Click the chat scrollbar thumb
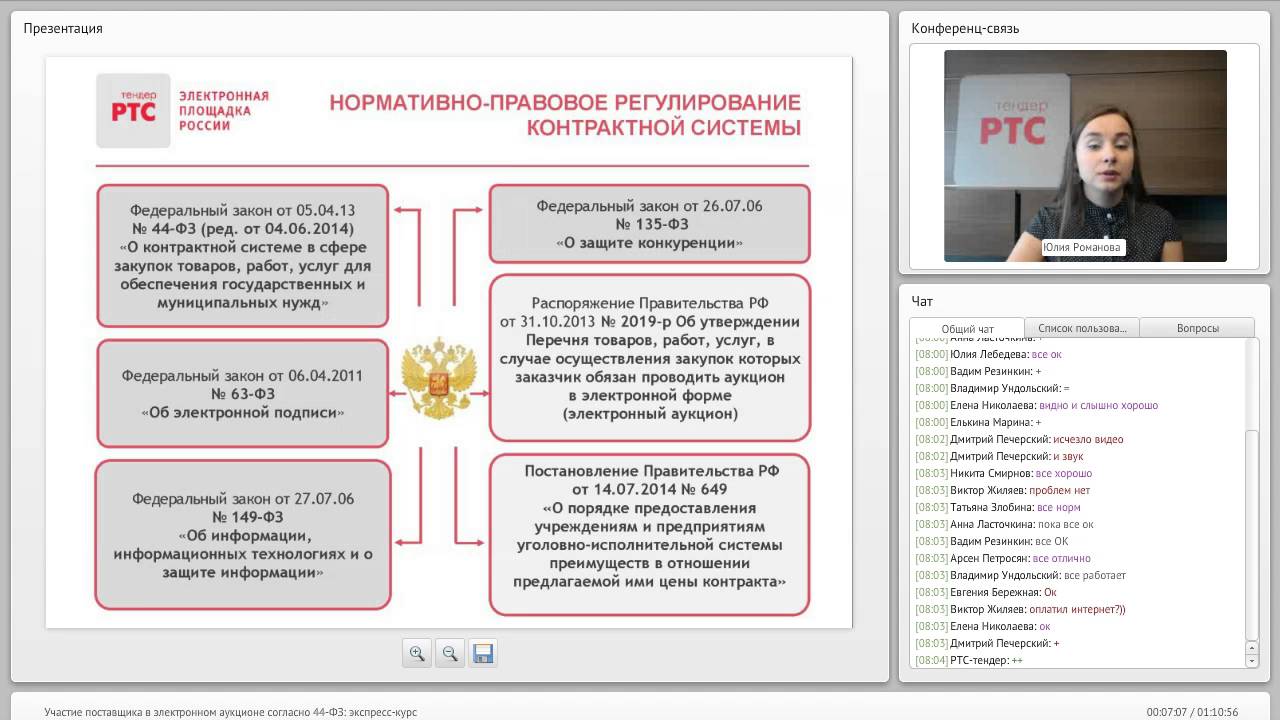Image resolution: width=1280 pixels, height=720 pixels. tap(1252, 535)
